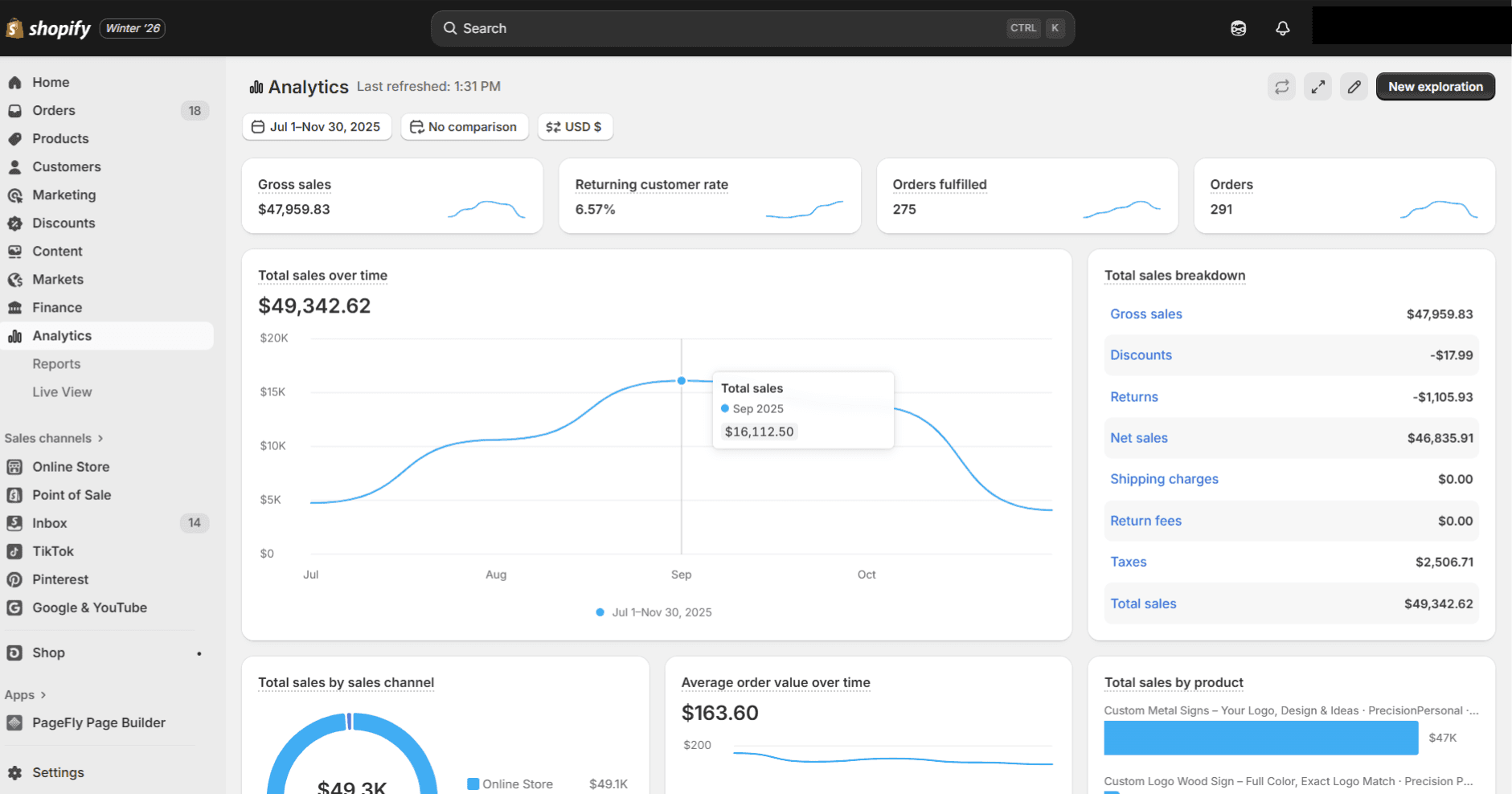Open the edit dashboard pencil icon
The width and height of the screenshot is (1512, 794).
[x=1354, y=86]
